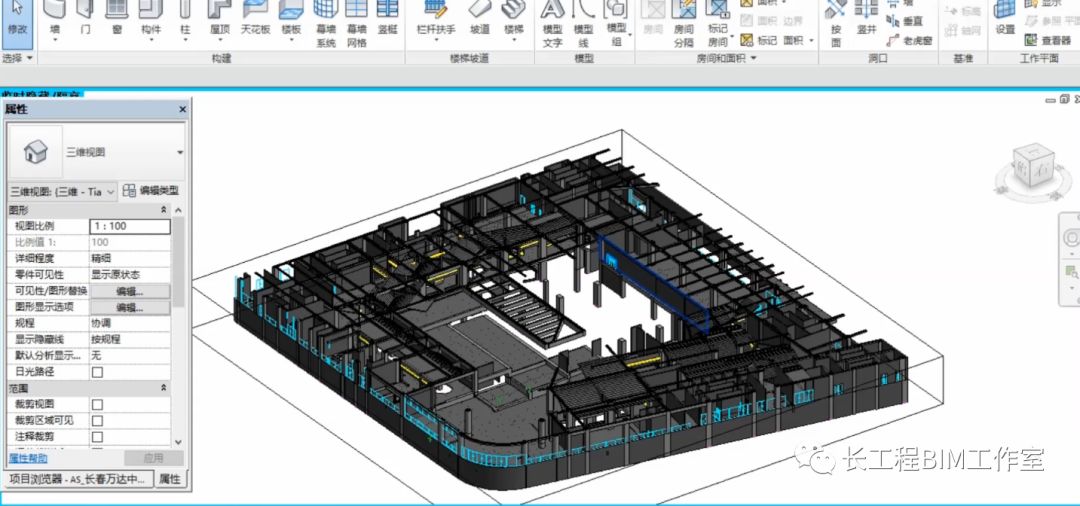
Task: Select the 模型文字 (Model Text) tool
Action: click(552, 22)
